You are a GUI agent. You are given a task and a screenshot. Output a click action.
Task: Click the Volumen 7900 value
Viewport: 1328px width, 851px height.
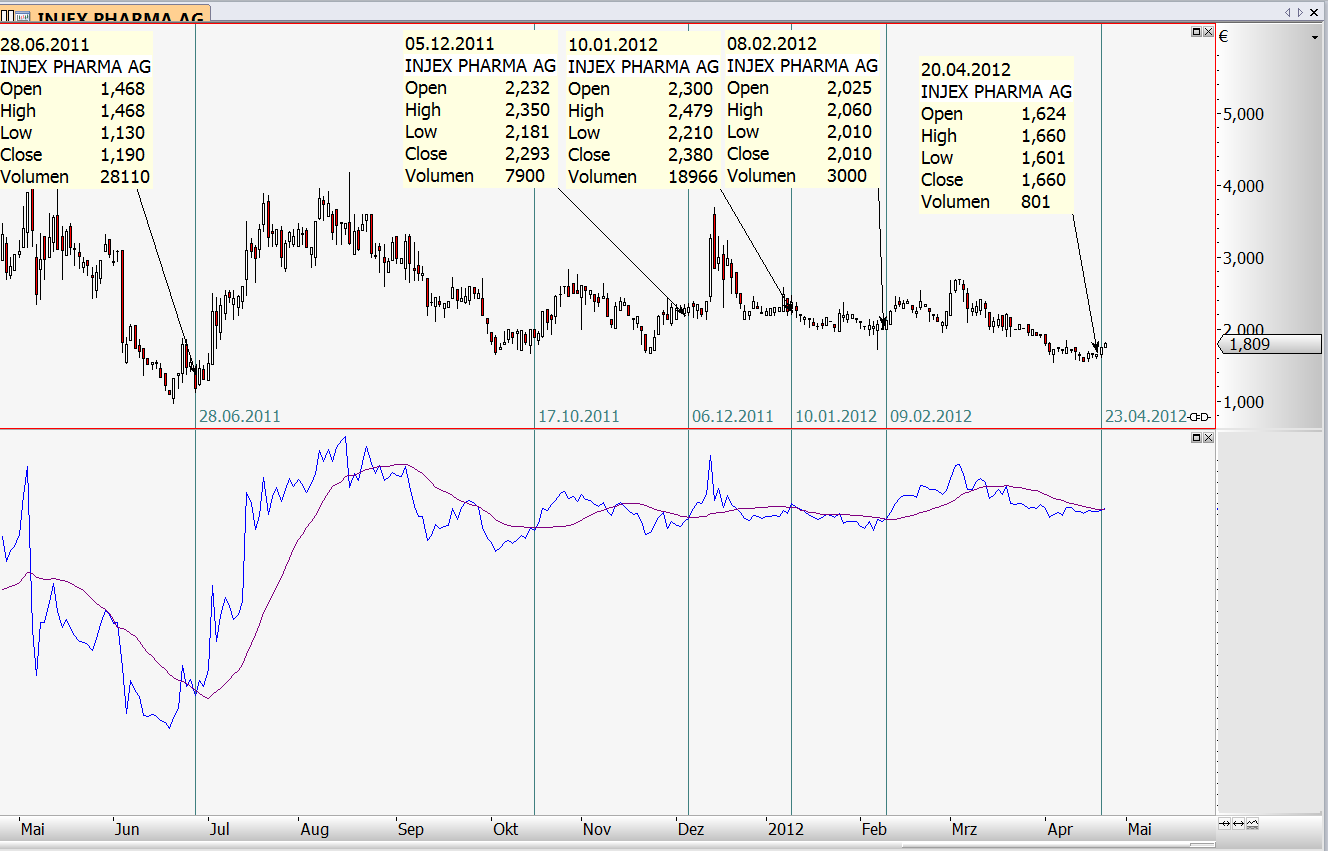click(525, 176)
